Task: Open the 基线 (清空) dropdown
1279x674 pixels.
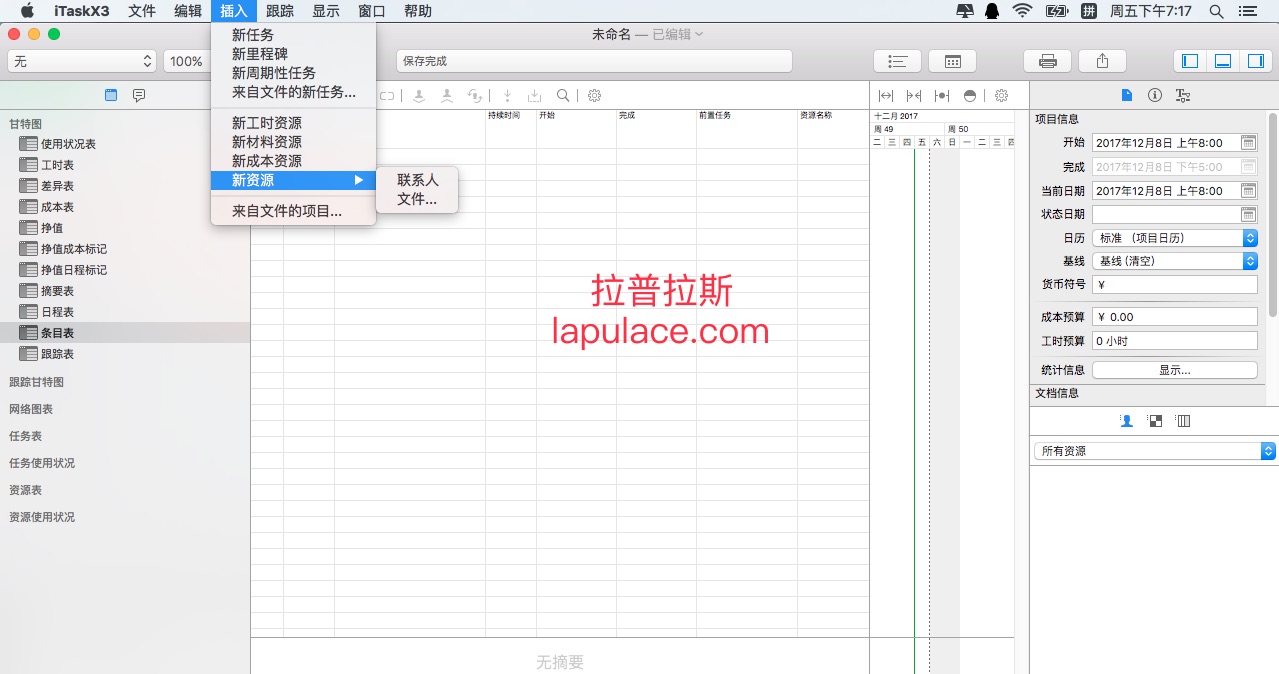Action: tap(1175, 261)
